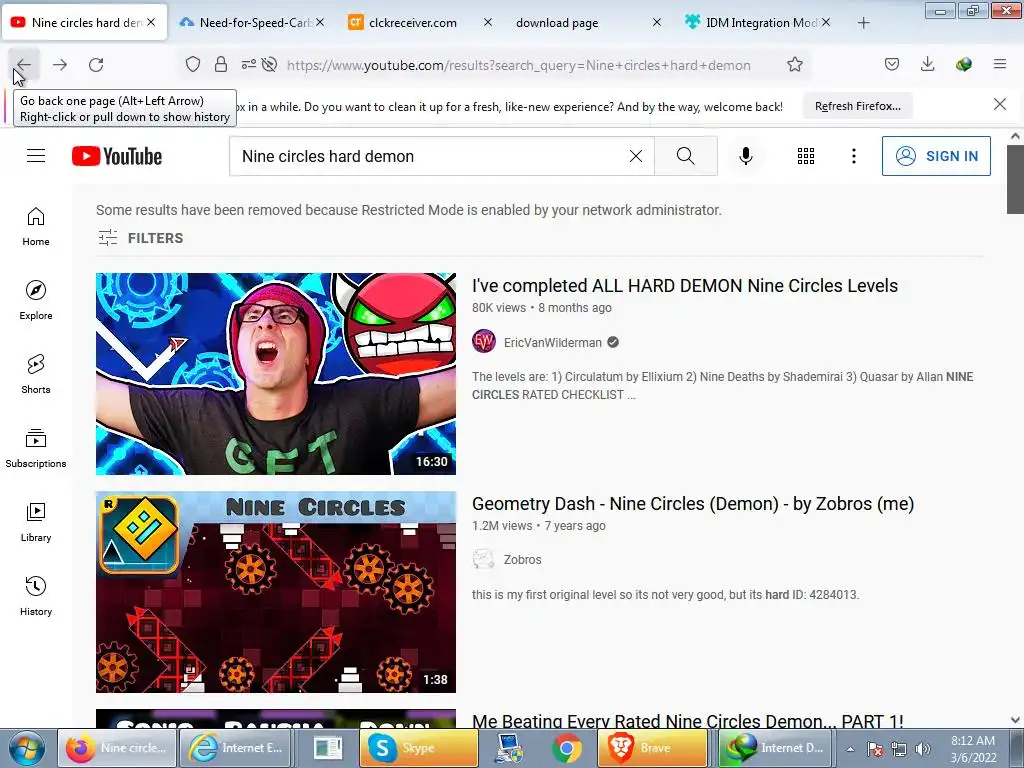Click the IDM extension icon in toolbar

tap(964, 64)
